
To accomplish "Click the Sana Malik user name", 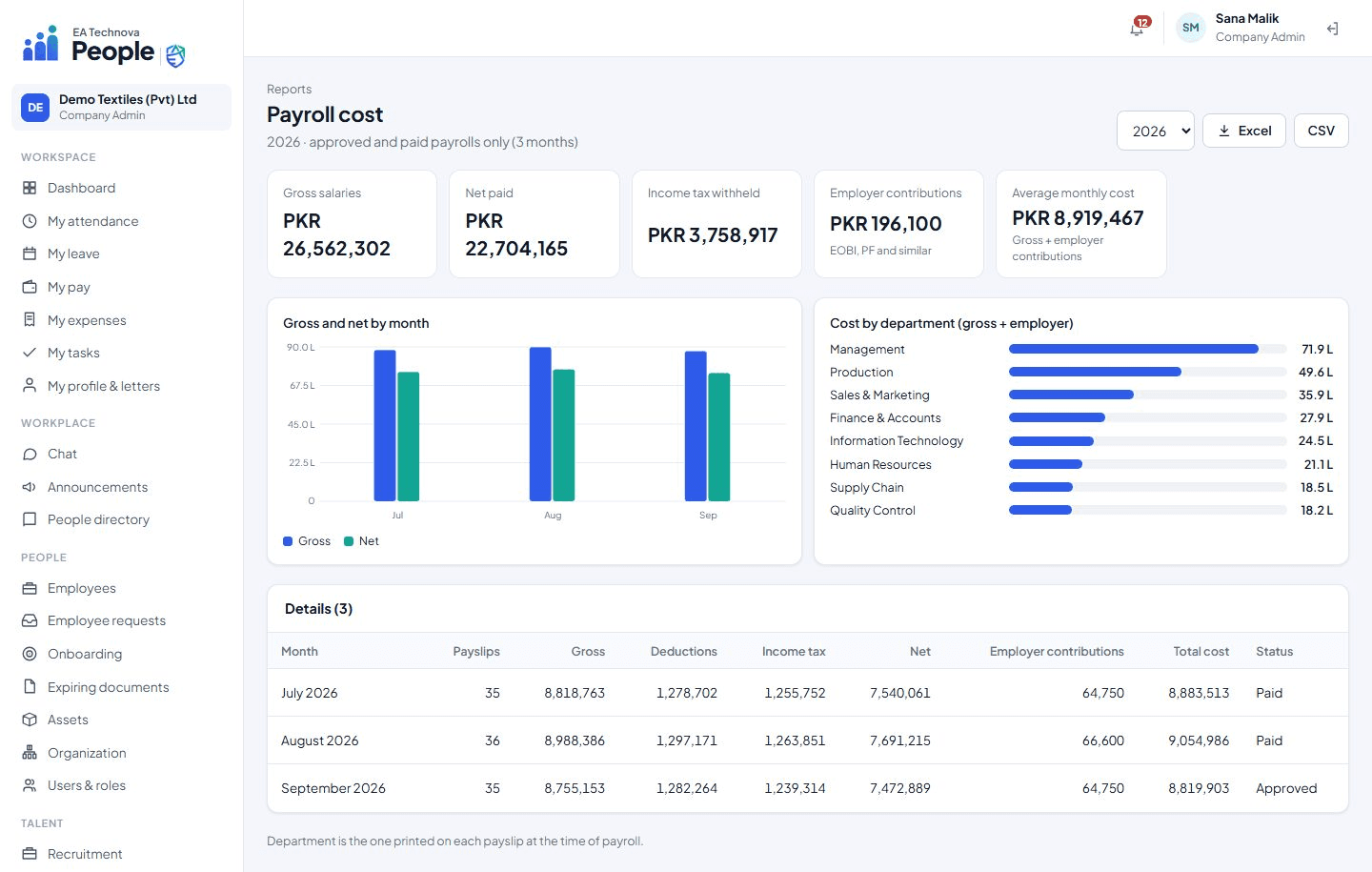I will click(1246, 18).
